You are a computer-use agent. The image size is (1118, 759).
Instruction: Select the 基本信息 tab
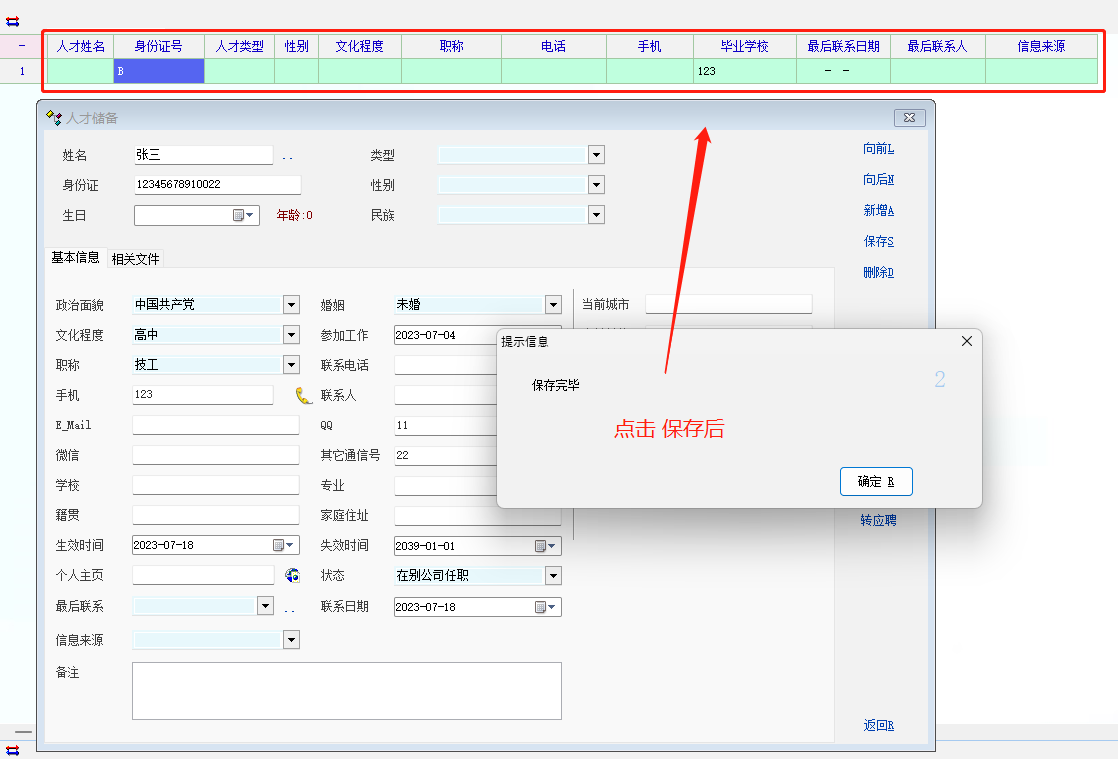tap(75, 257)
